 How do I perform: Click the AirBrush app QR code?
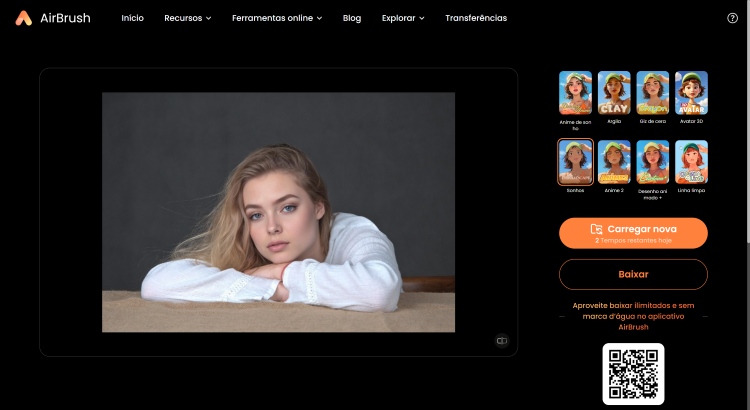(x=633, y=374)
